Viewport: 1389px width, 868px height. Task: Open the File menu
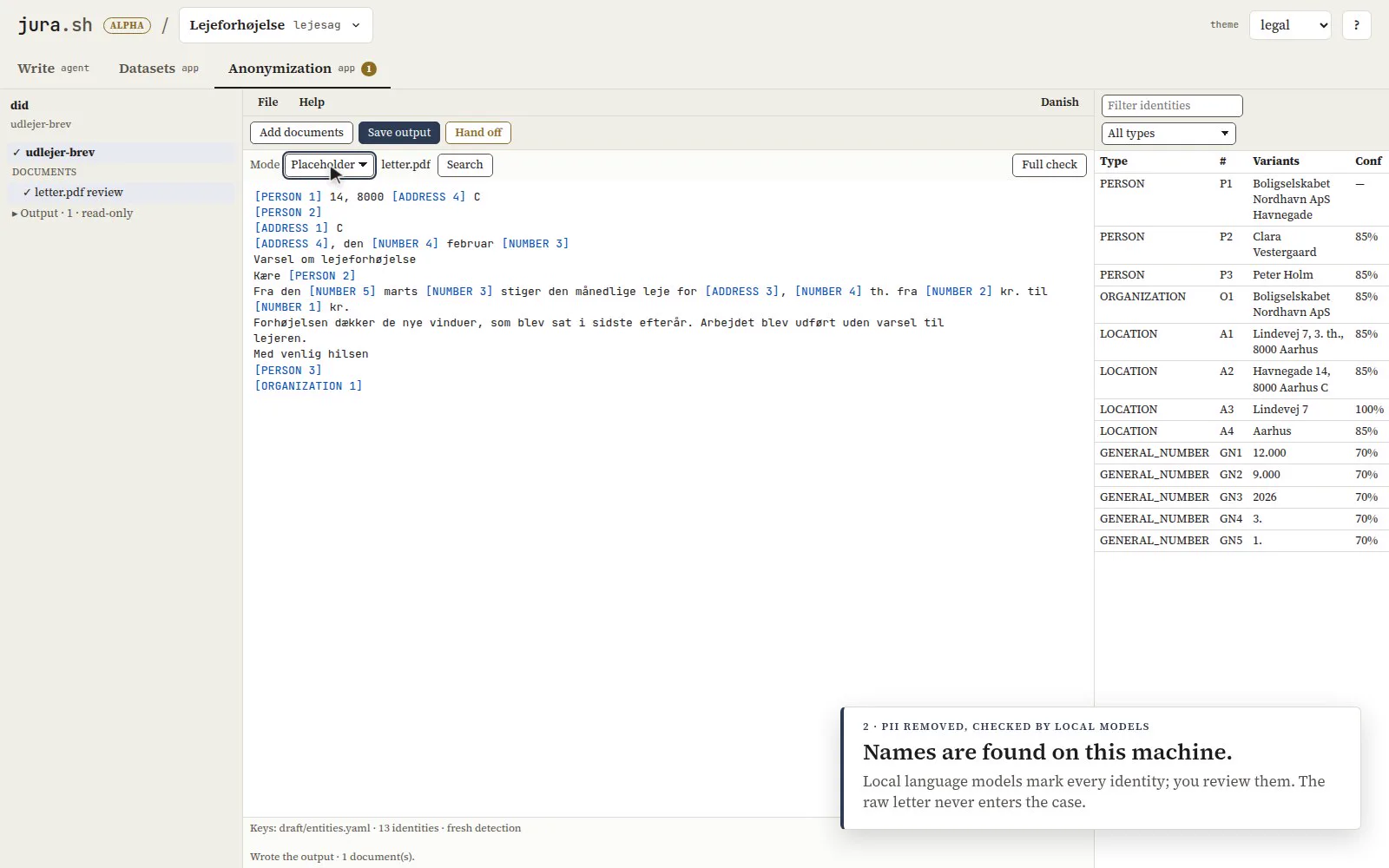[x=268, y=102]
